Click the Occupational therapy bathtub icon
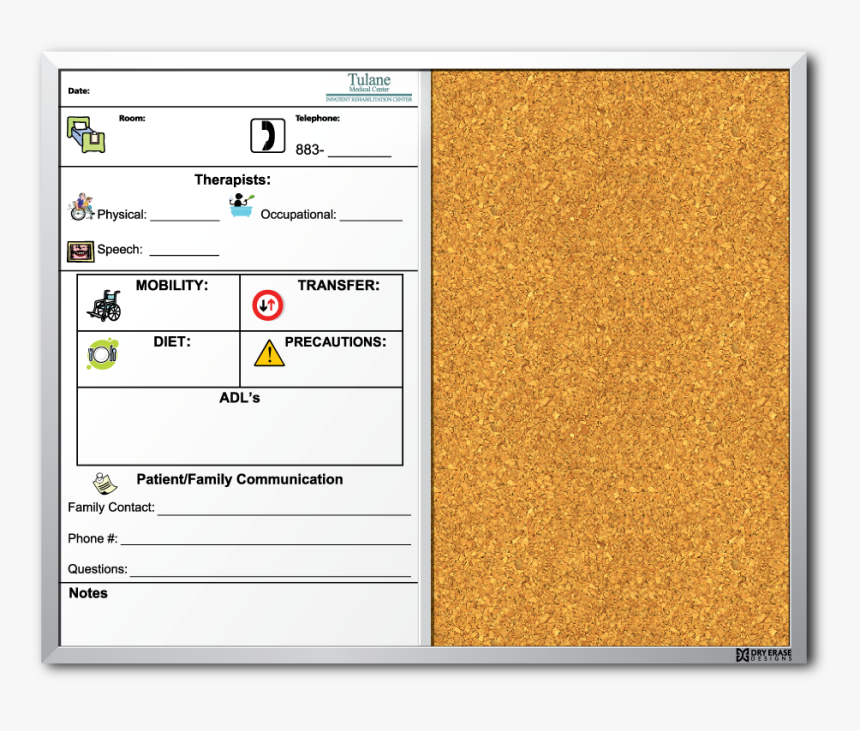Image resolution: width=860 pixels, height=731 pixels. coord(241,207)
